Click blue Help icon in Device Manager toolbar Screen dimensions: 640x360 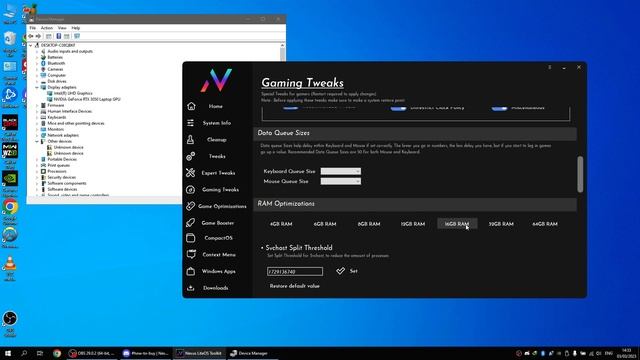coord(58,36)
